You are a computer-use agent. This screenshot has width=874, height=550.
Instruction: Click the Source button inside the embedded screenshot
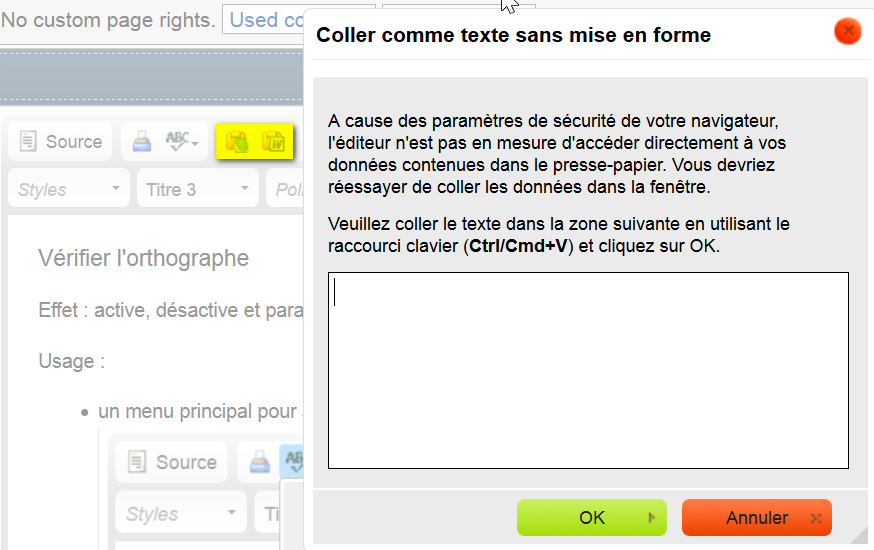point(171,462)
